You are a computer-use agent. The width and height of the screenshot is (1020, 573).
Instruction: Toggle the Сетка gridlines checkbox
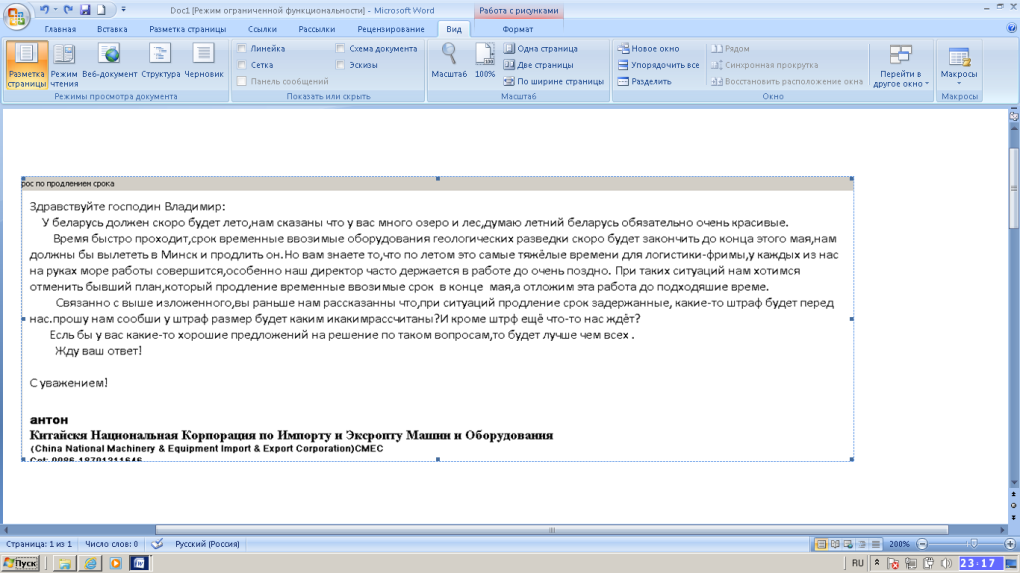pyautogui.click(x=241, y=65)
